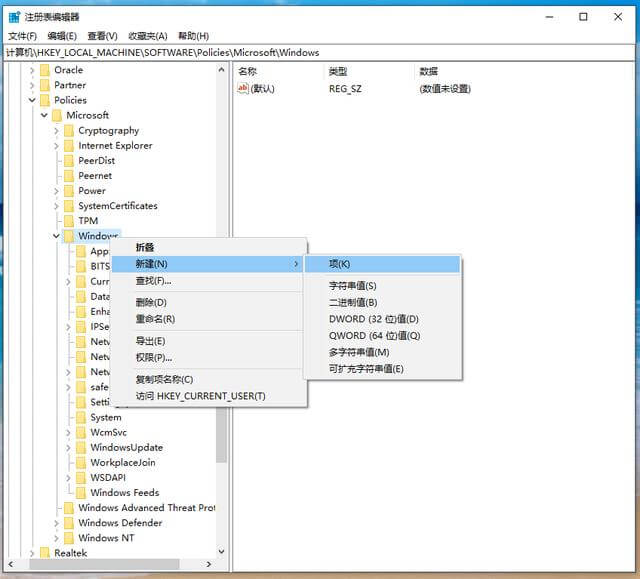Select 导出(E) in the context menu
The image size is (640, 579).
coord(151,341)
